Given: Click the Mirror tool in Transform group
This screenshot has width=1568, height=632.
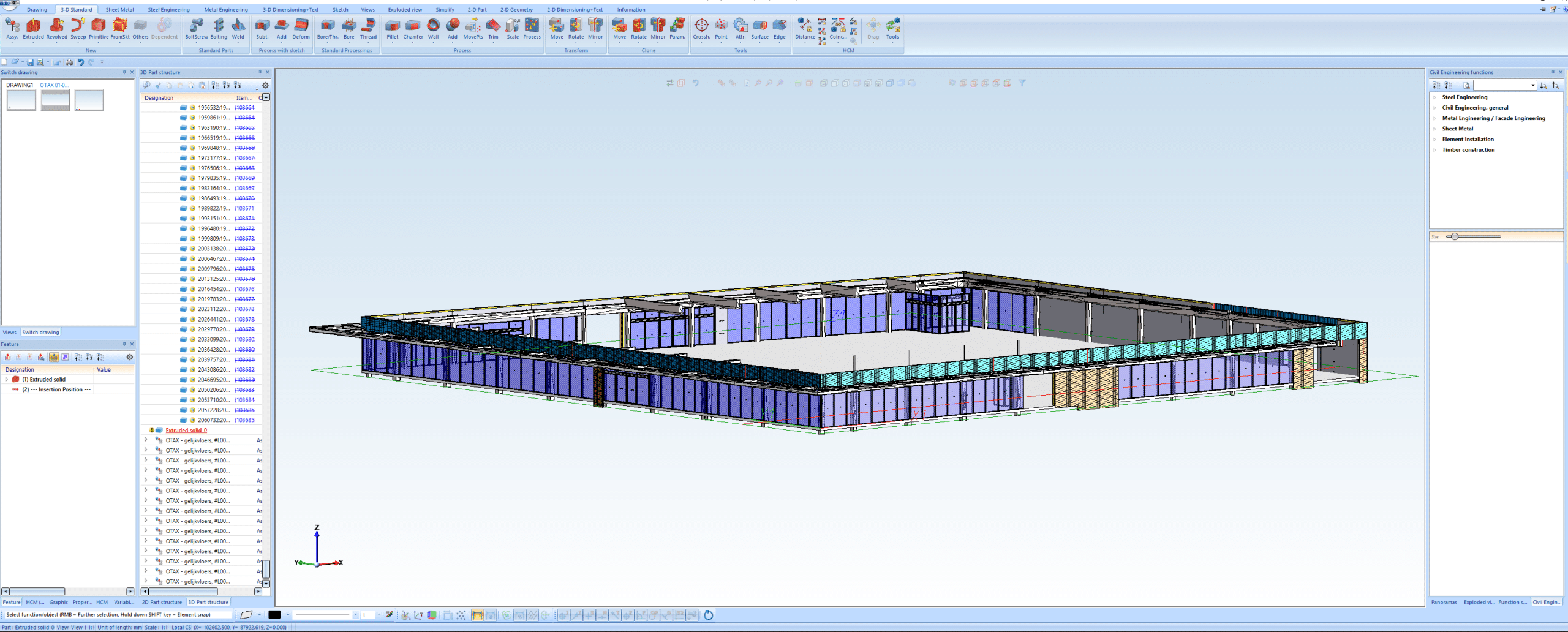Looking at the screenshot, I should 595,28.
